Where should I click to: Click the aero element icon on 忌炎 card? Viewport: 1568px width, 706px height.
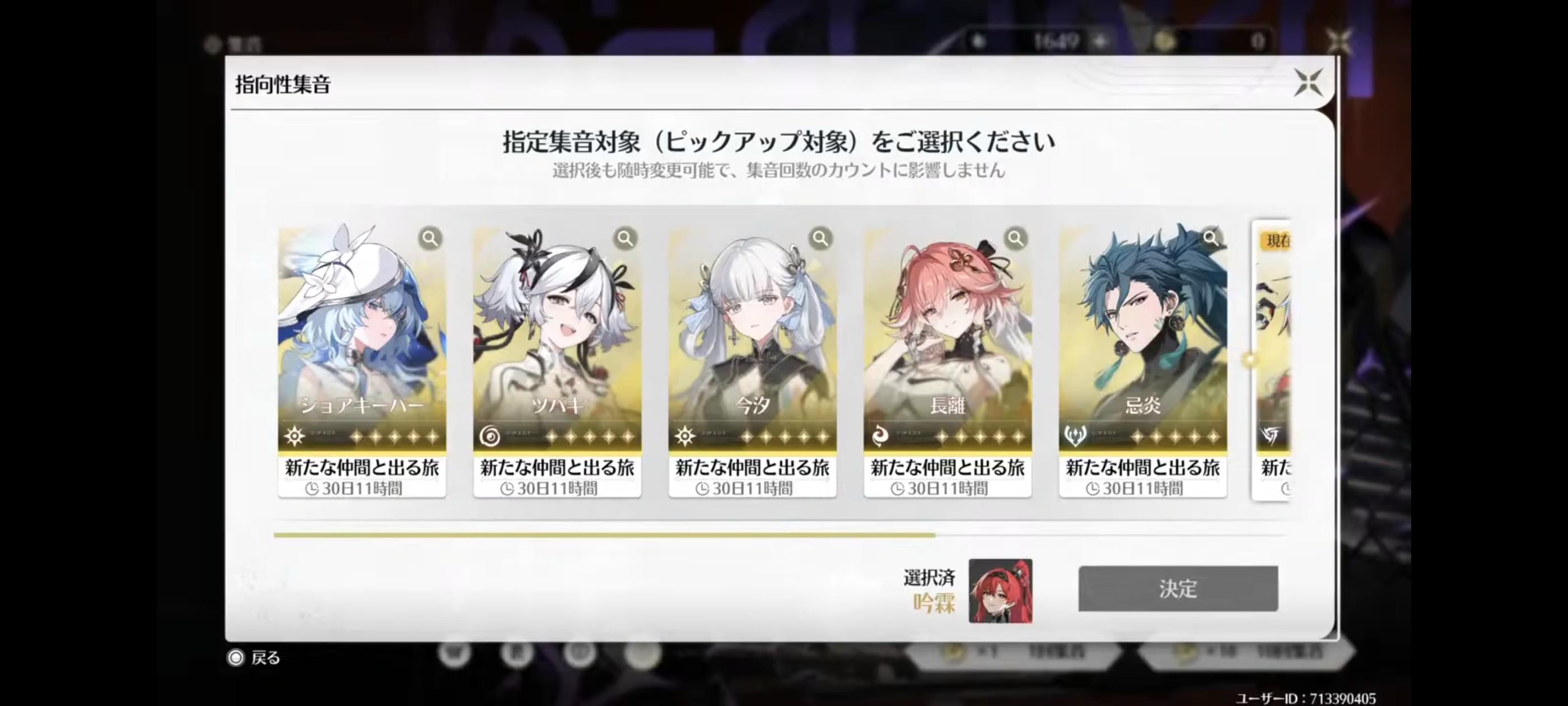click(1076, 435)
